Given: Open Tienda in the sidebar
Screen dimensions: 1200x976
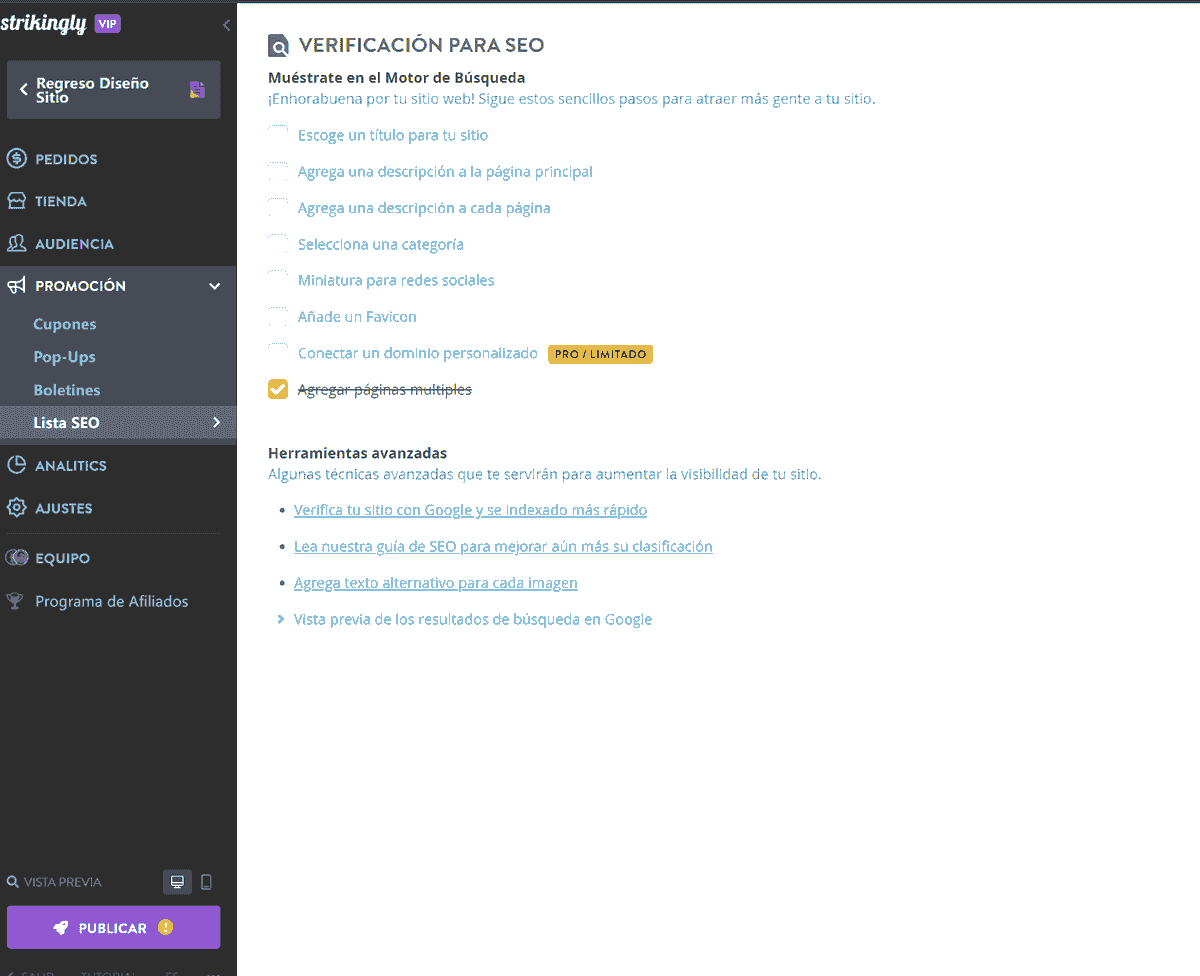Looking at the screenshot, I should (x=61, y=201).
